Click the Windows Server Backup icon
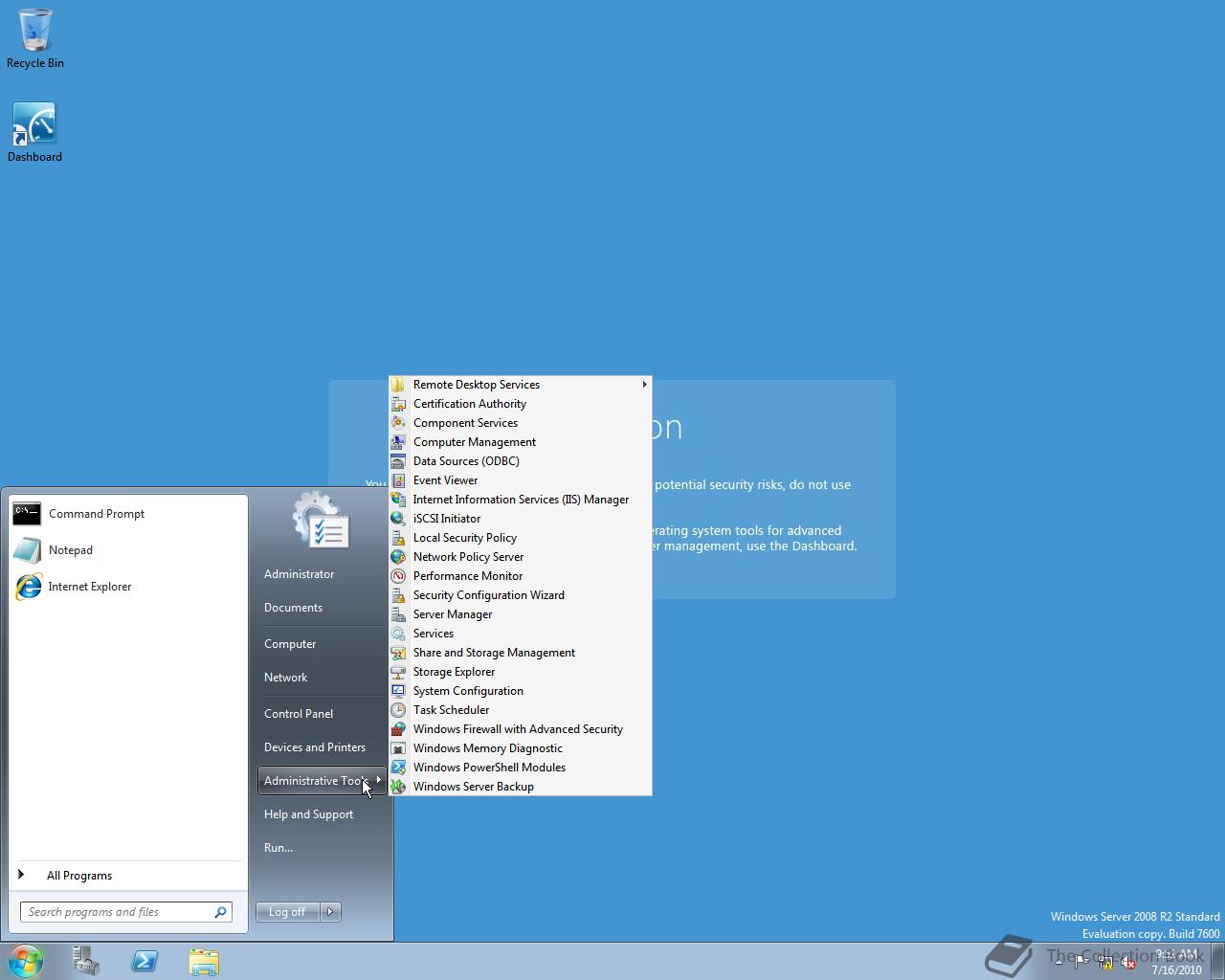1225x980 pixels. tap(398, 787)
